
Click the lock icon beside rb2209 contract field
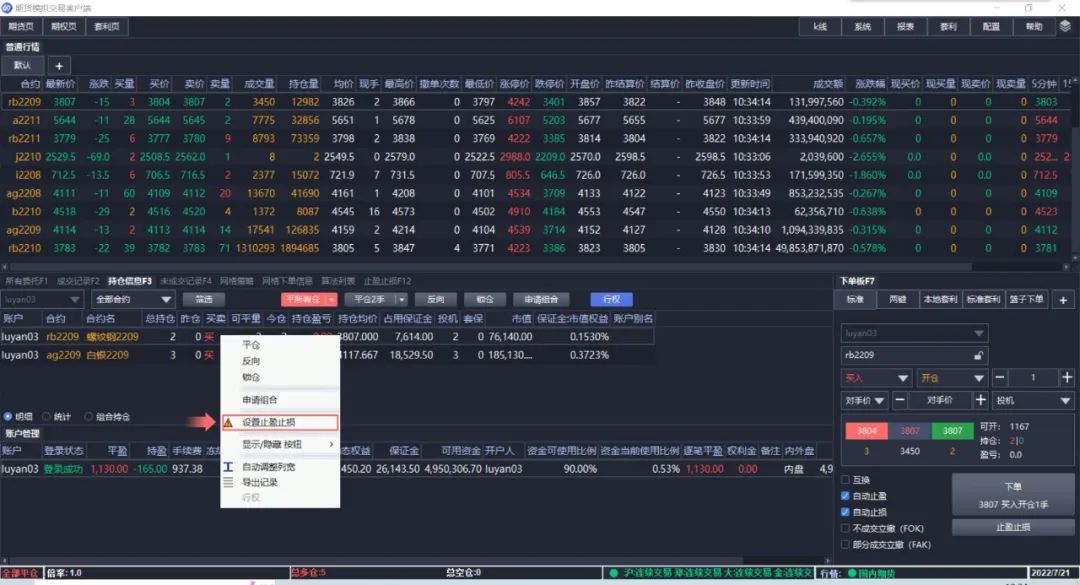979,356
